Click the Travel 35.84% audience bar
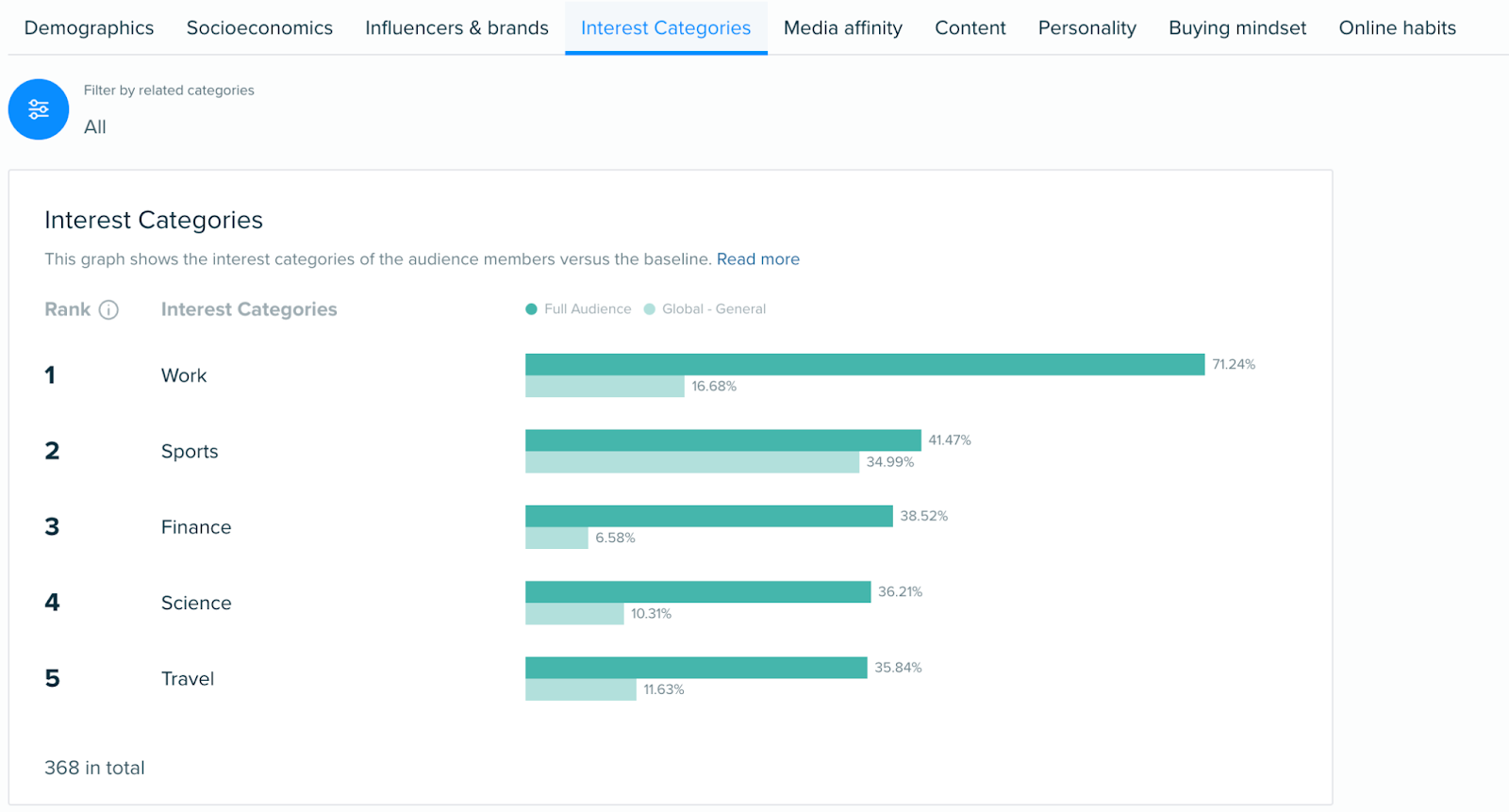Image resolution: width=1509 pixels, height=812 pixels. pos(695,668)
